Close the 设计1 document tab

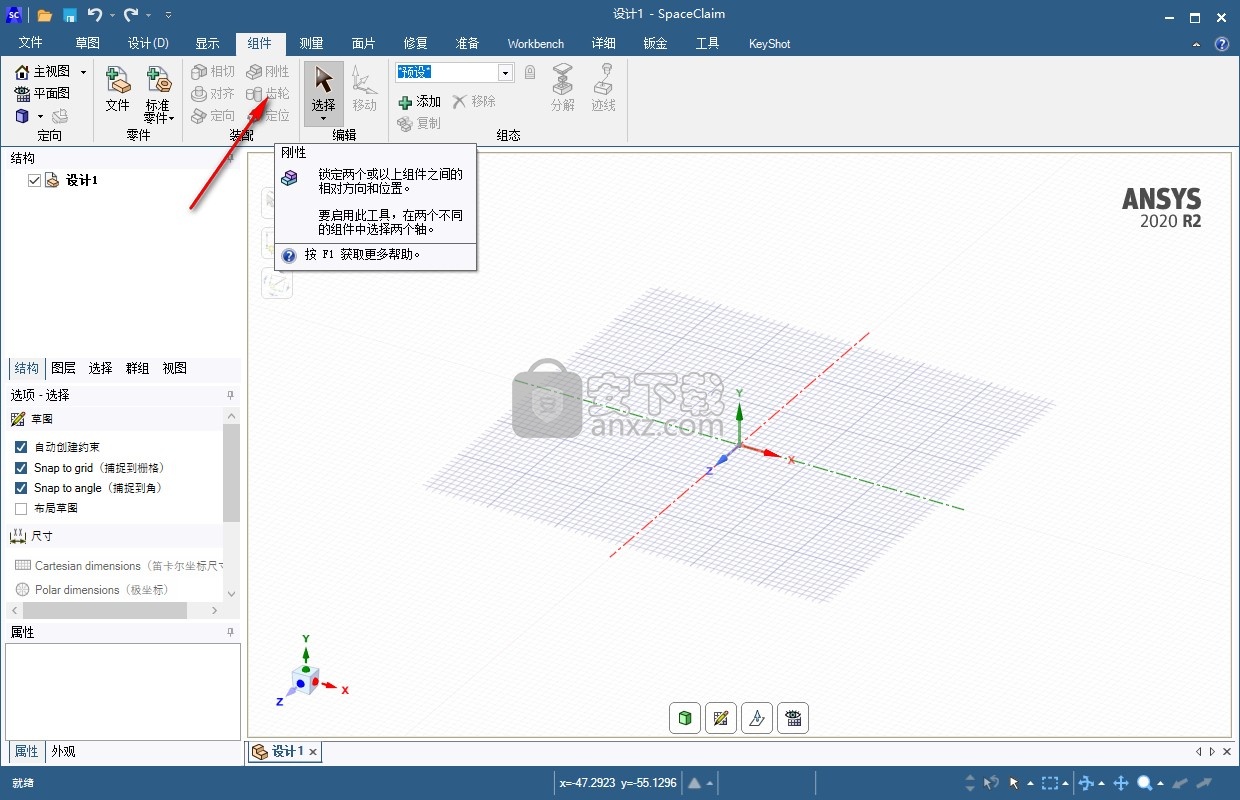(313, 752)
